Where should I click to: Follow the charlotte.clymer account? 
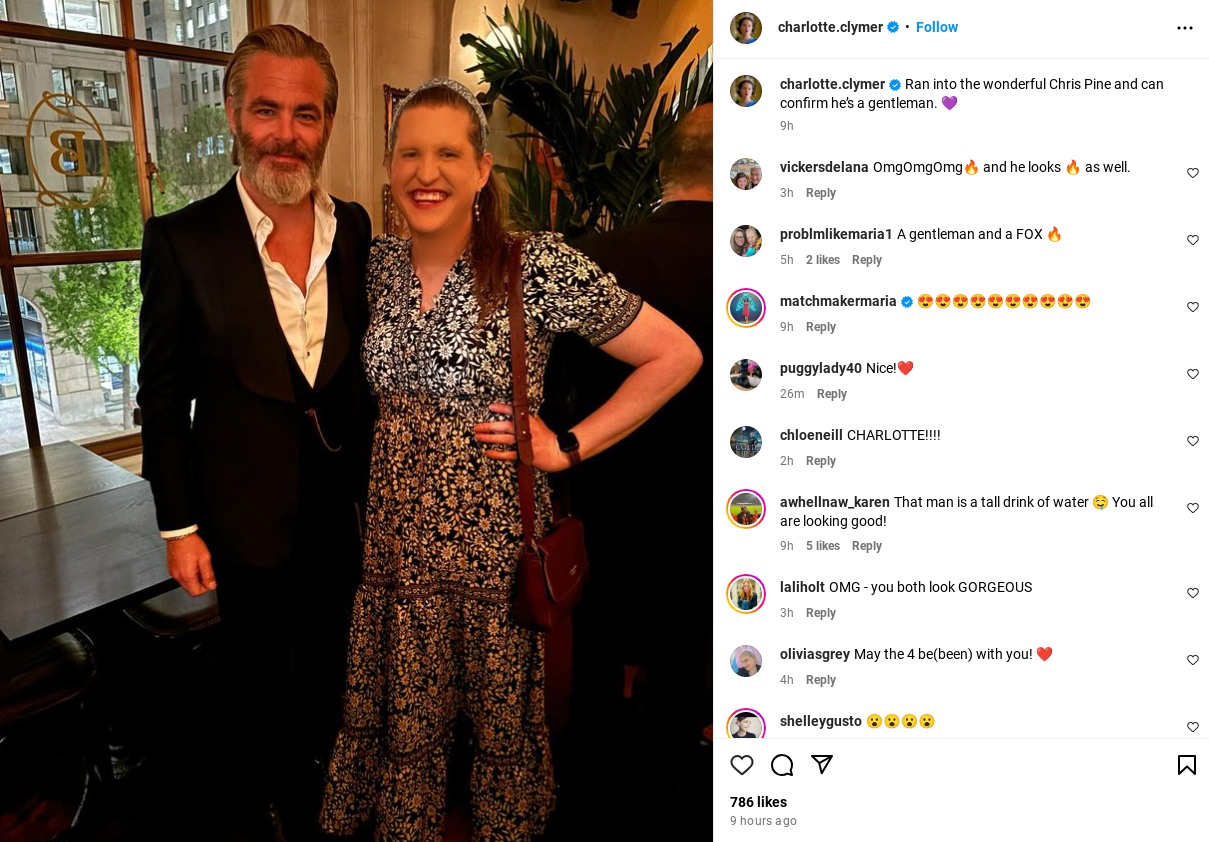point(937,27)
